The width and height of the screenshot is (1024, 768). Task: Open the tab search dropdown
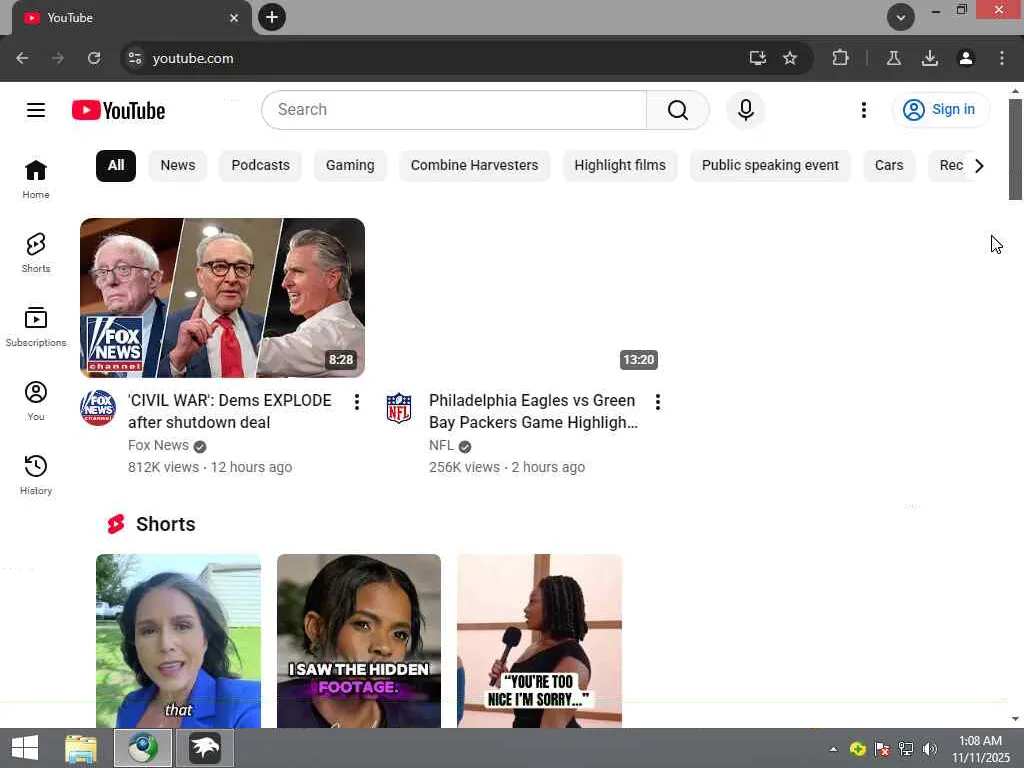[x=900, y=17]
